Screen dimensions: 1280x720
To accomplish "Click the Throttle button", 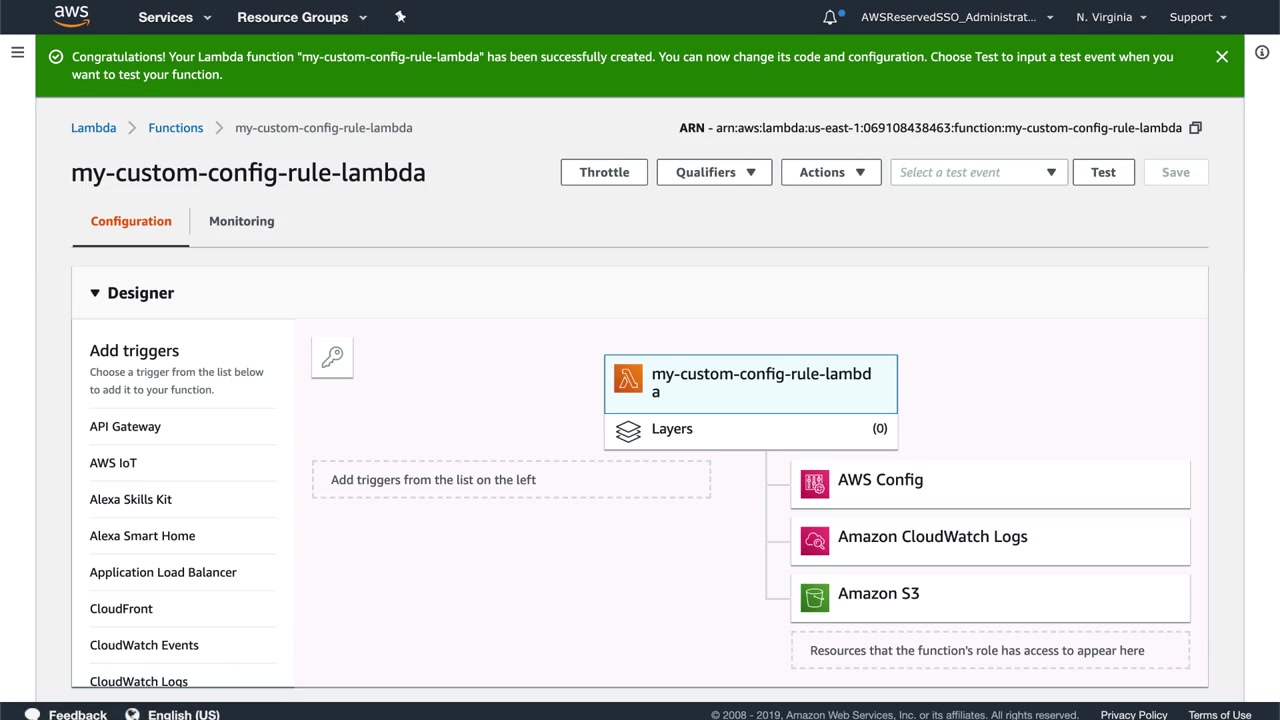I will tap(604, 172).
